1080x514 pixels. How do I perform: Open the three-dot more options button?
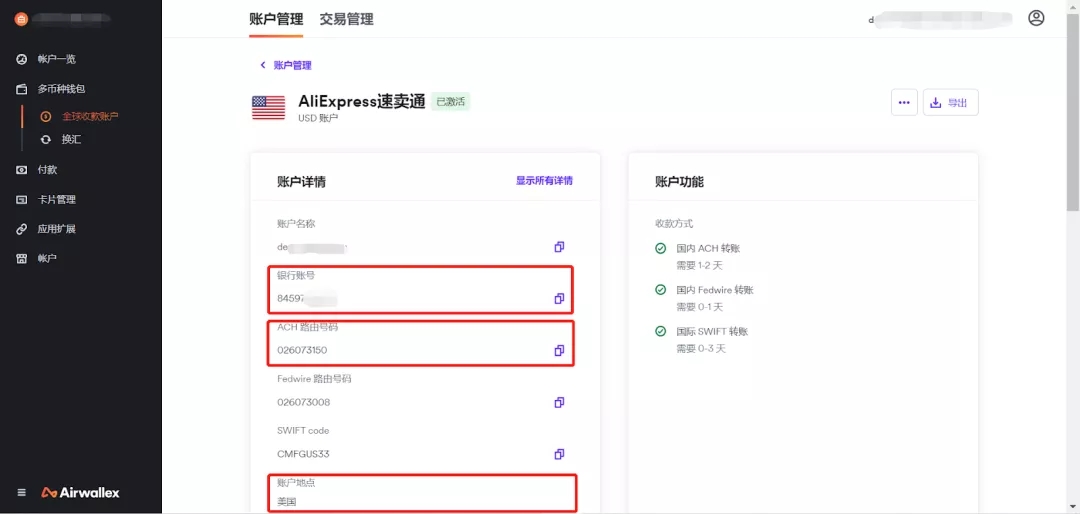(904, 103)
